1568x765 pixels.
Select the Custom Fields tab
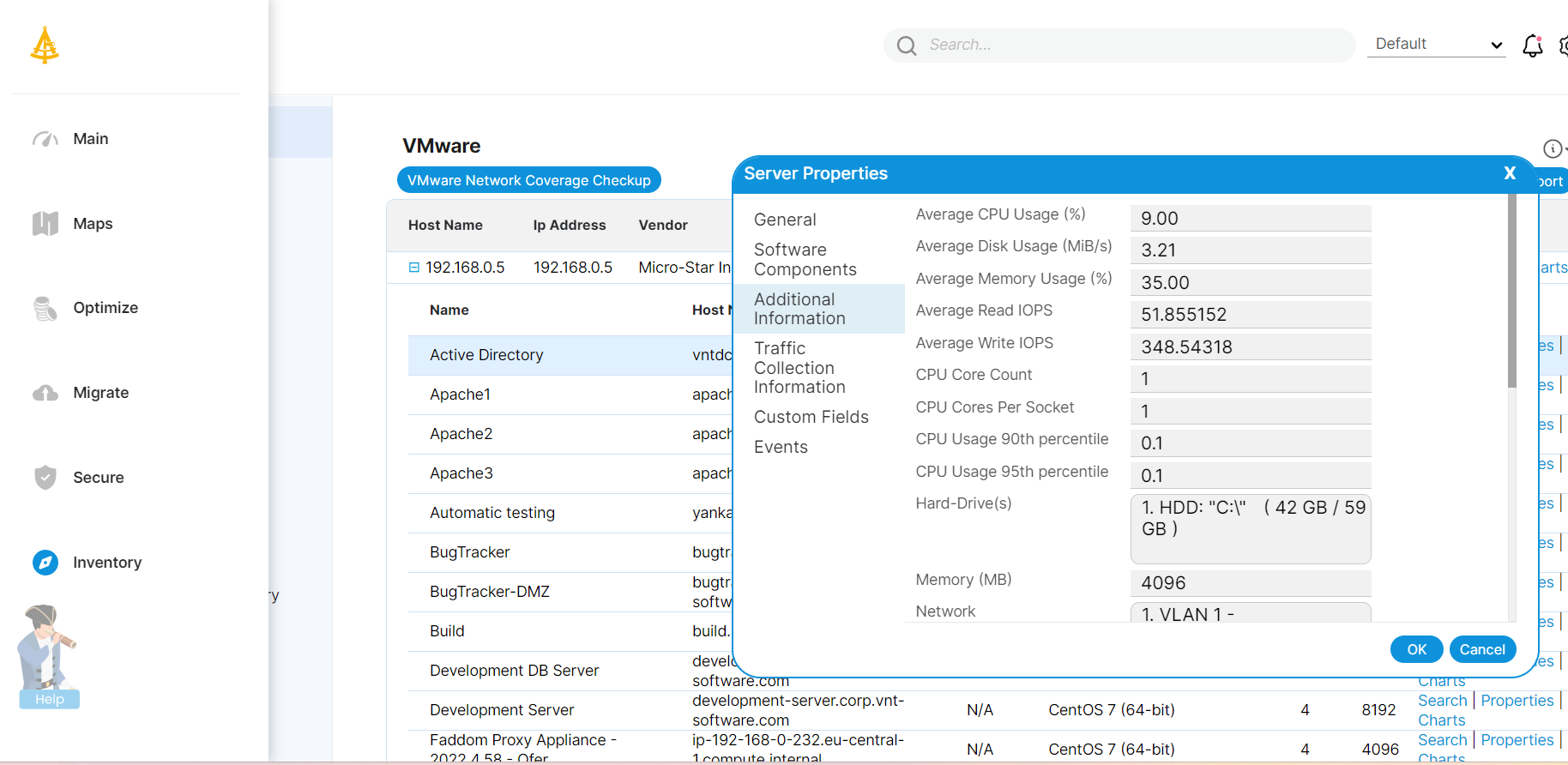[811, 417]
